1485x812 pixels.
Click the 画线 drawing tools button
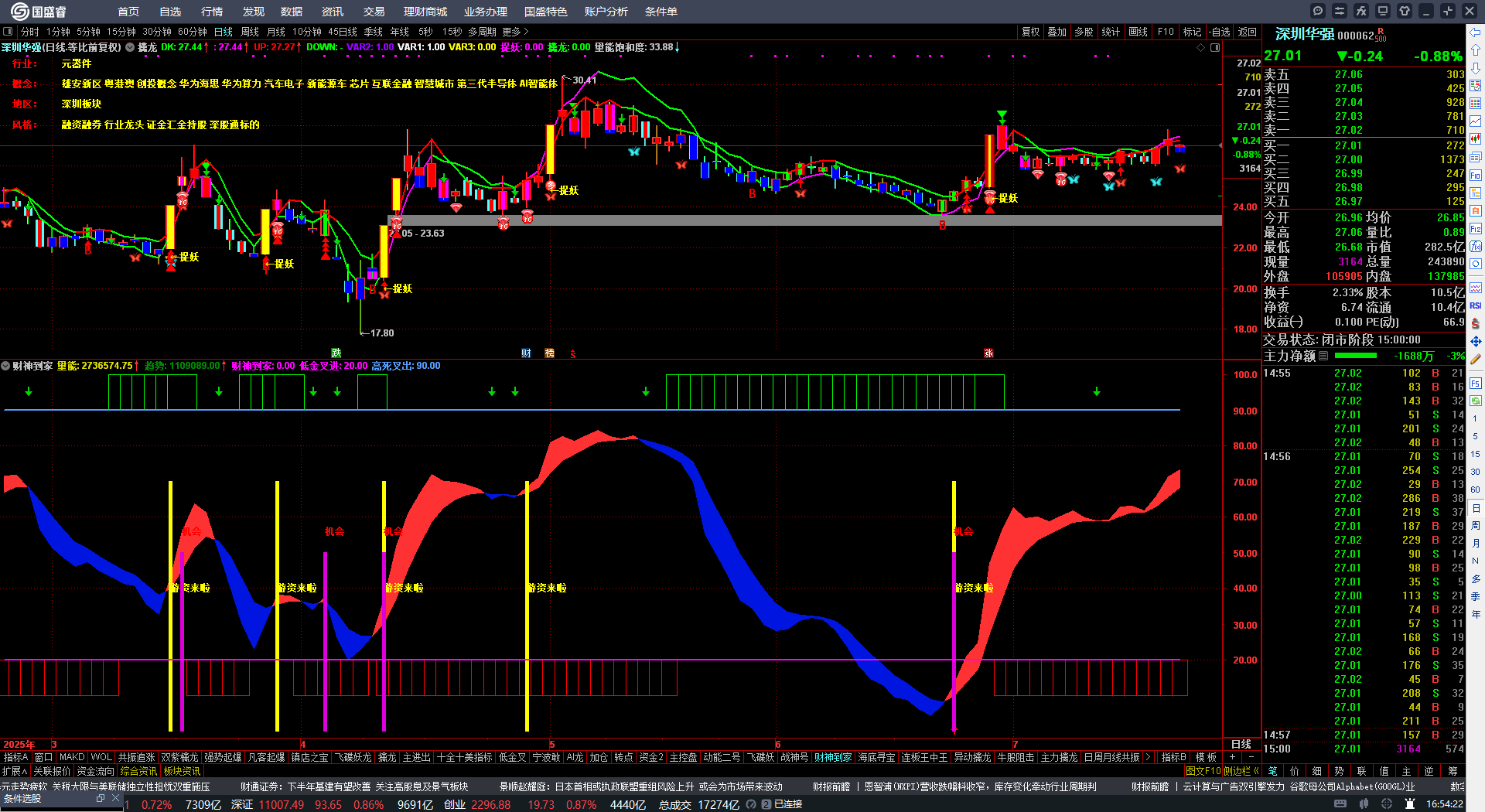pyautogui.click(x=1138, y=32)
